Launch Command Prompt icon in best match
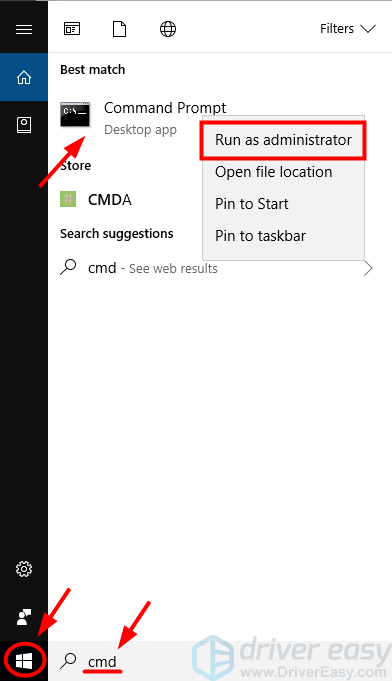Screen dimensions: 392x681 (75, 115)
